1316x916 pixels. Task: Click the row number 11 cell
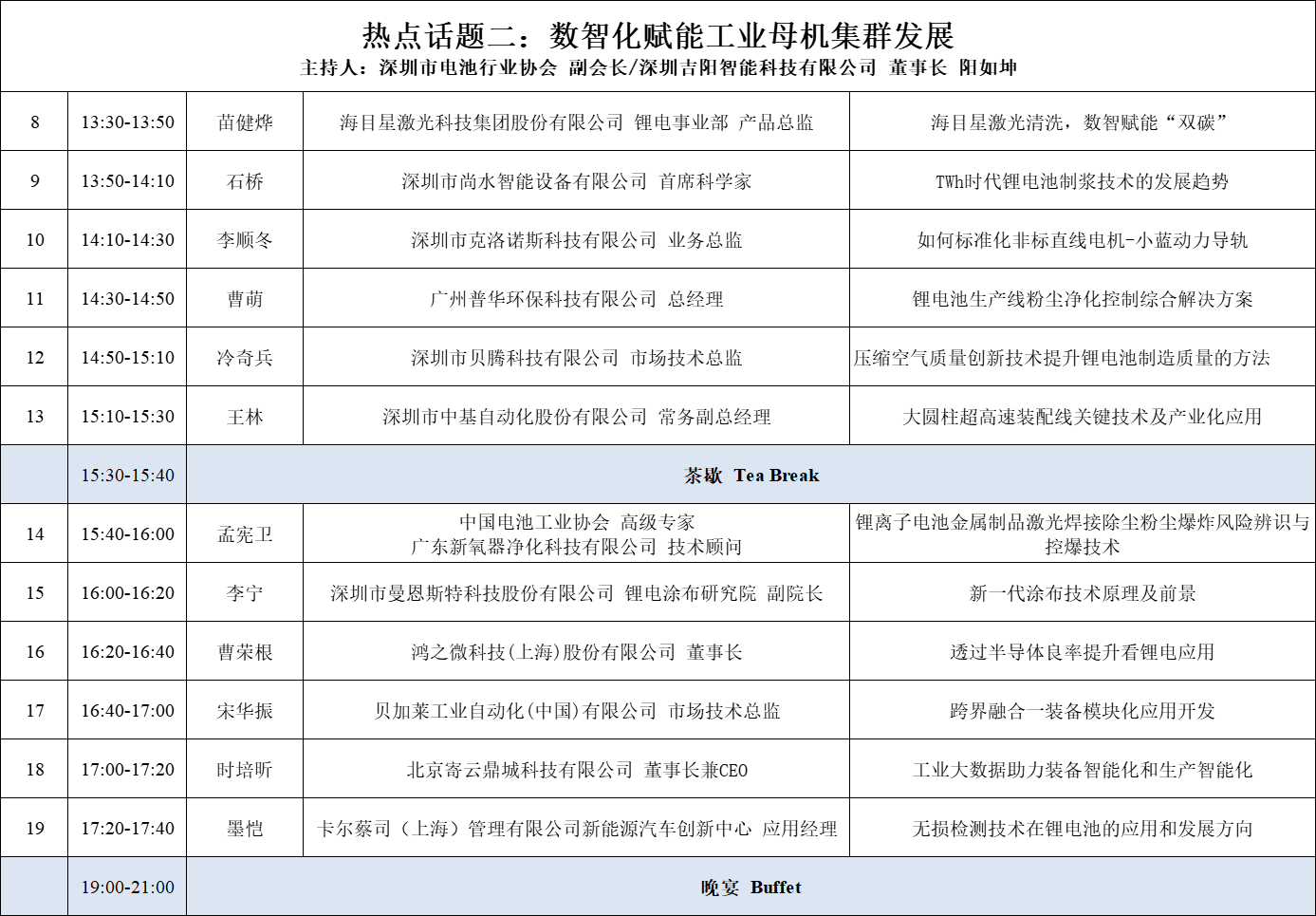(34, 298)
